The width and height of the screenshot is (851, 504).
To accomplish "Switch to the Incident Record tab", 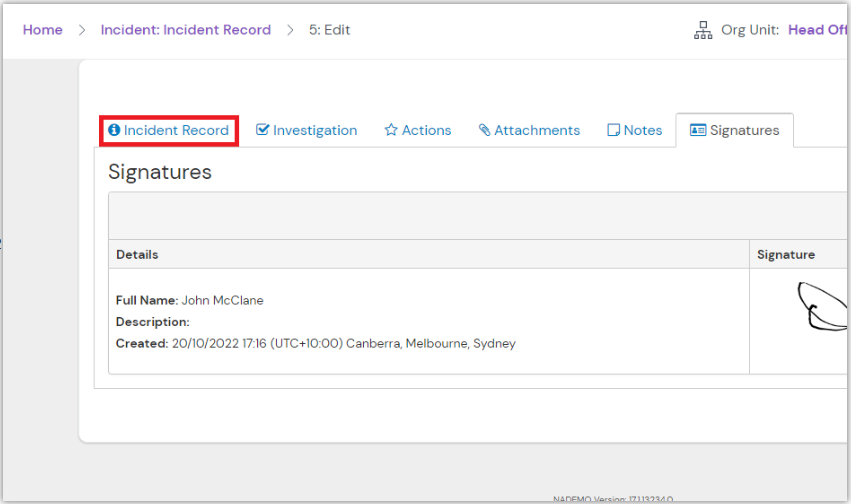I will click(x=176, y=130).
